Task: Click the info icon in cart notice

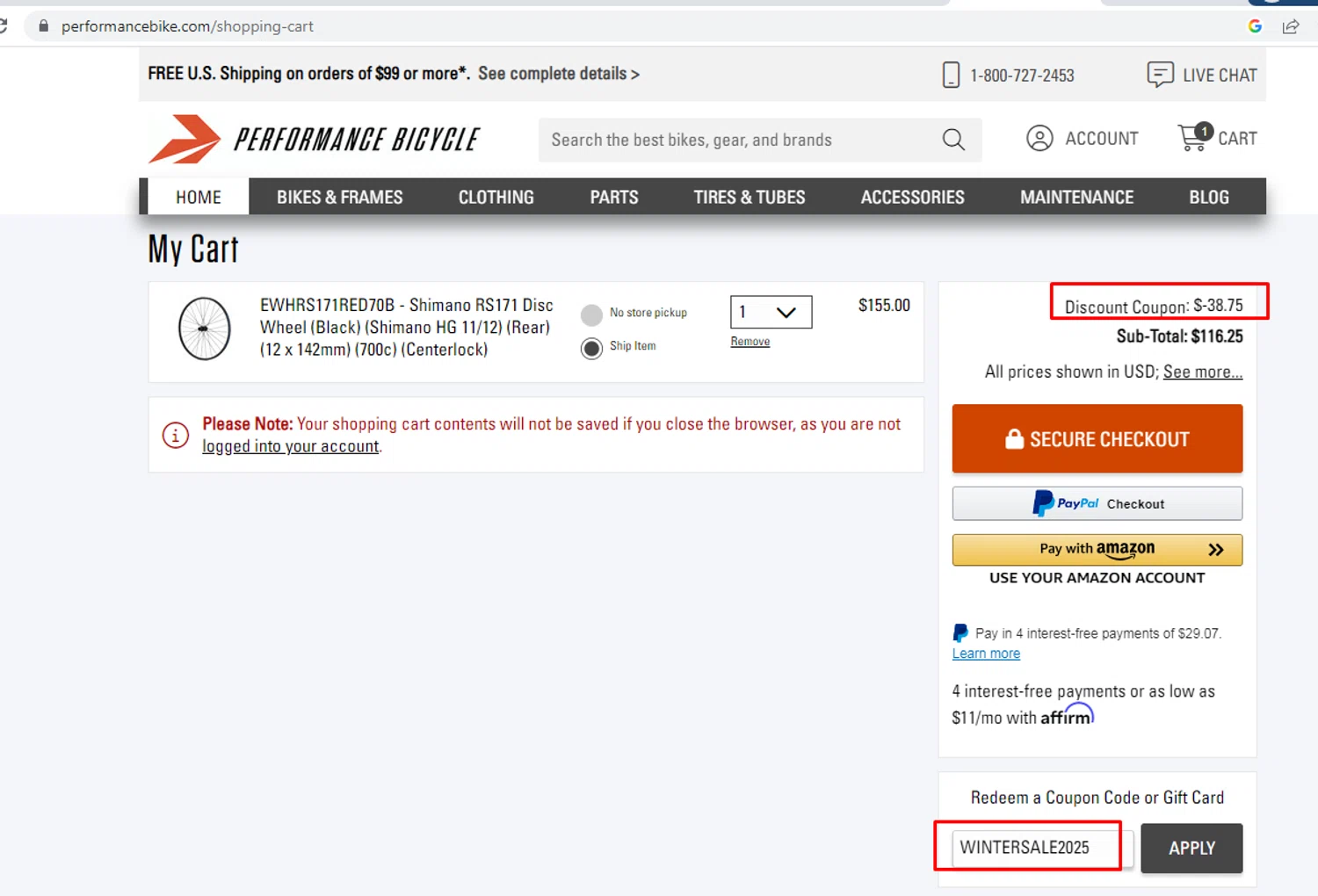Action: click(176, 435)
